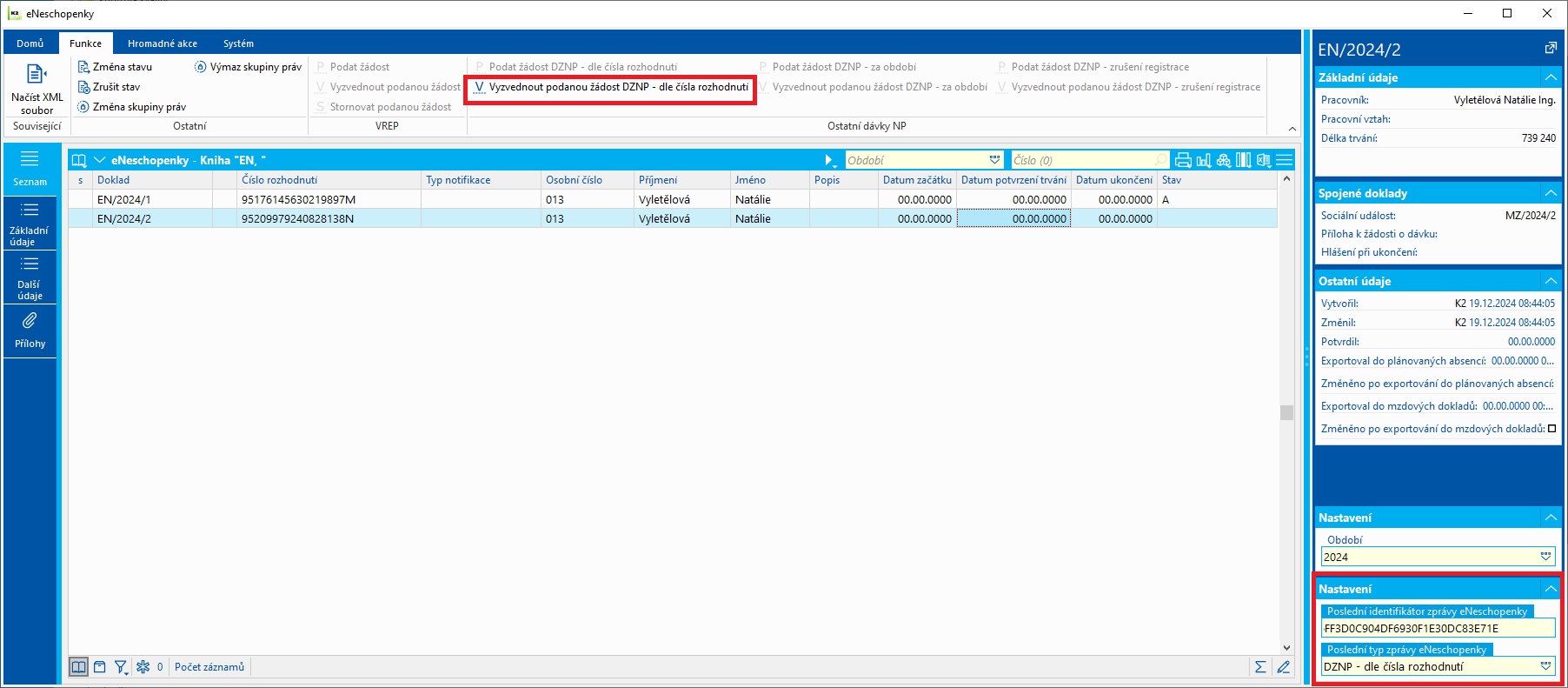1568x688 pixels.
Task: Click the filter funnel icon in status bar
Action: pos(121,667)
